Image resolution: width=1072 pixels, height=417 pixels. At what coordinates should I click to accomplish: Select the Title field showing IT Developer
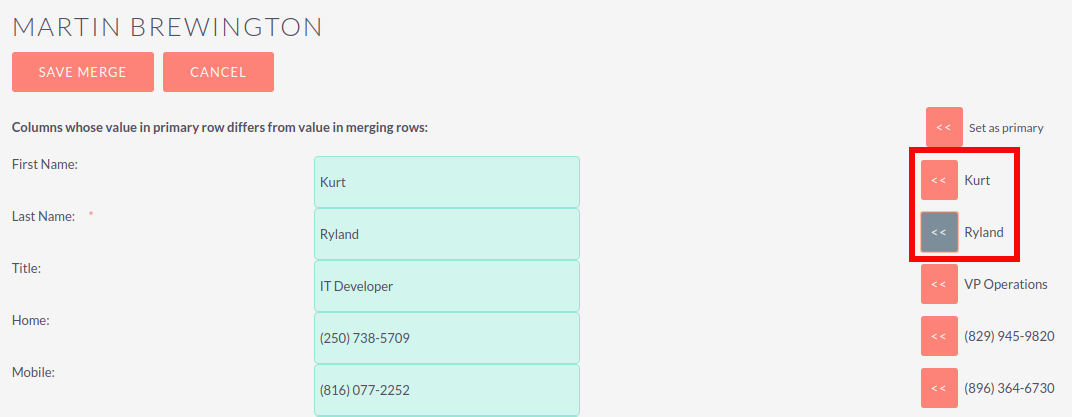[x=446, y=286]
